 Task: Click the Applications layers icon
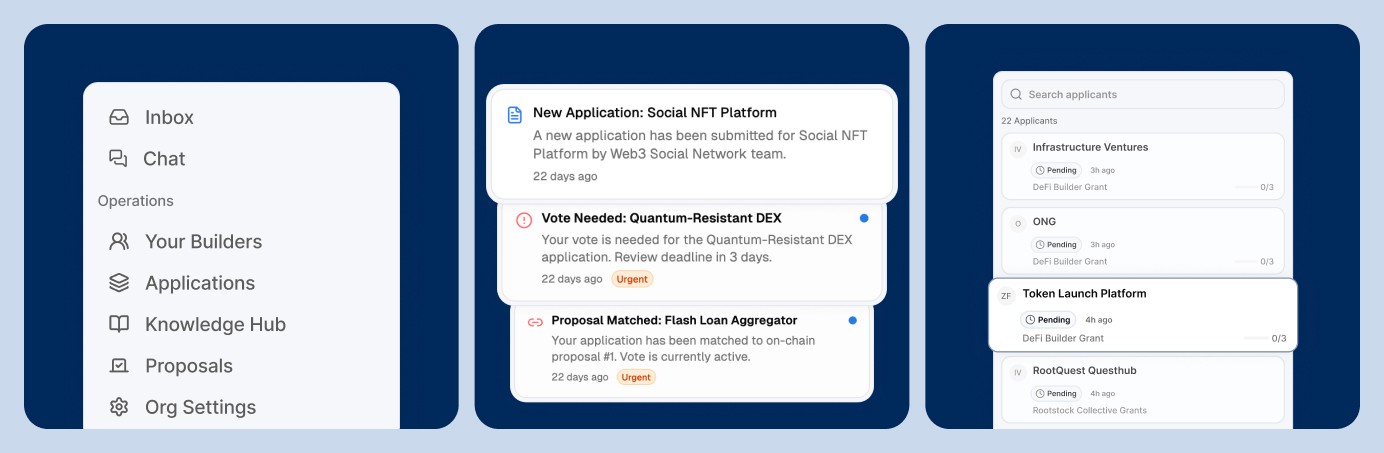click(119, 283)
